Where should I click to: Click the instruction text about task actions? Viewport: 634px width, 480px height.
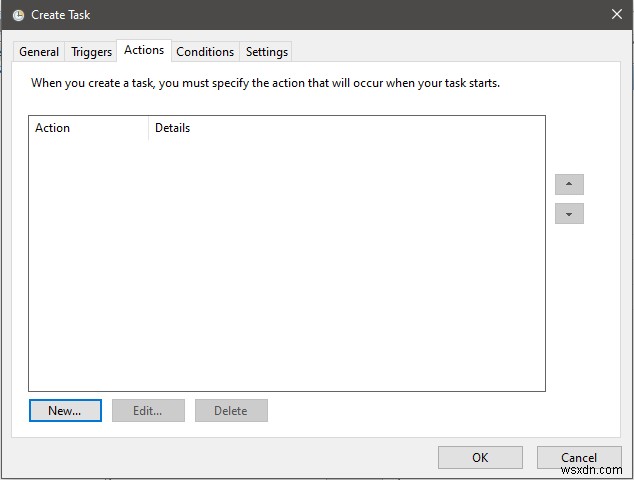(265, 83)
